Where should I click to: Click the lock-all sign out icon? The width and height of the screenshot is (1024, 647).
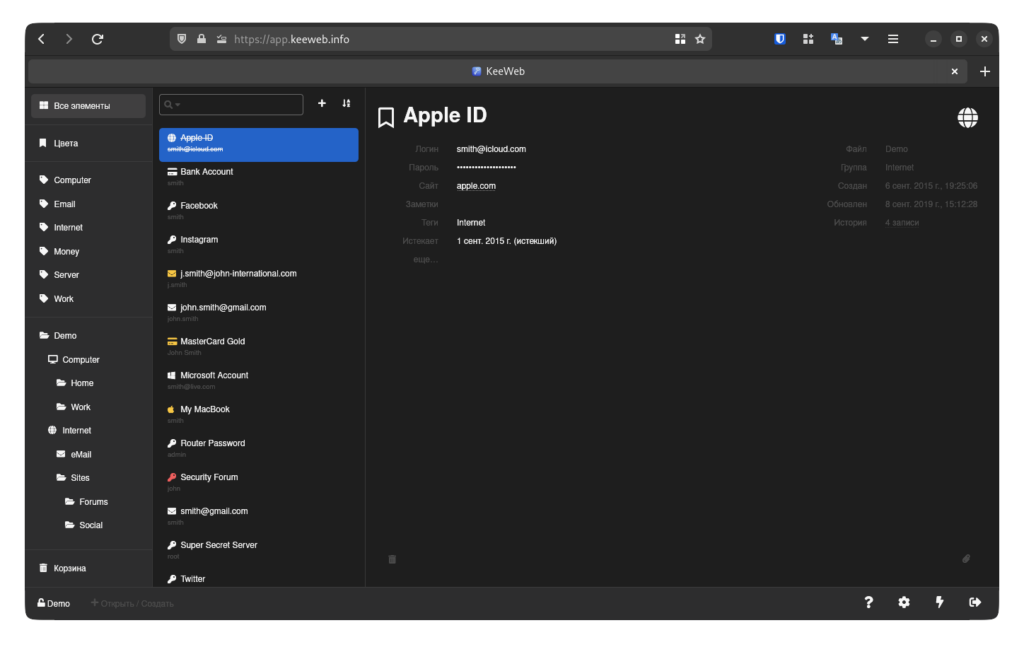point(975,602)
